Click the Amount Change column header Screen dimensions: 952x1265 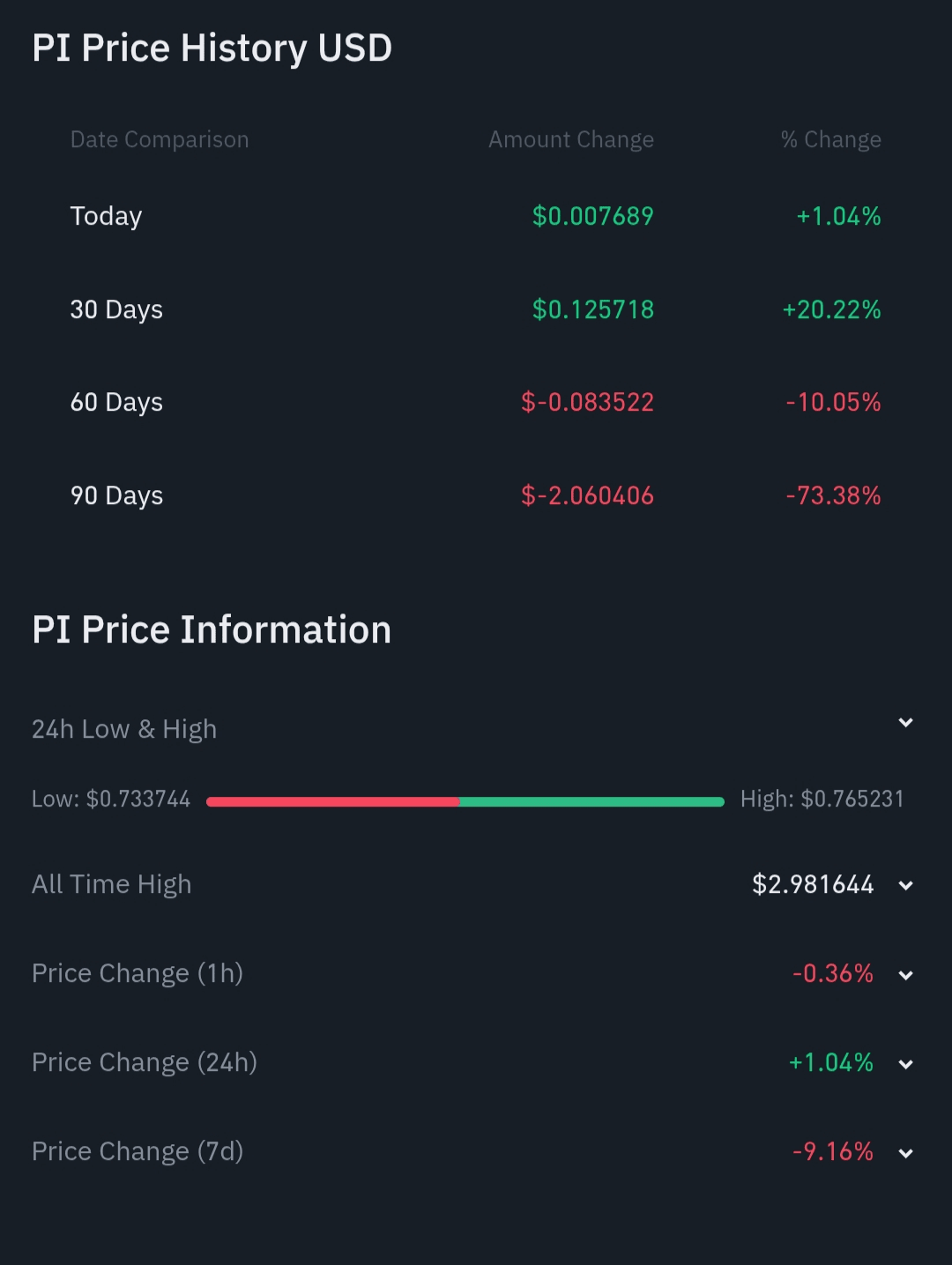[x=571, y=139]
